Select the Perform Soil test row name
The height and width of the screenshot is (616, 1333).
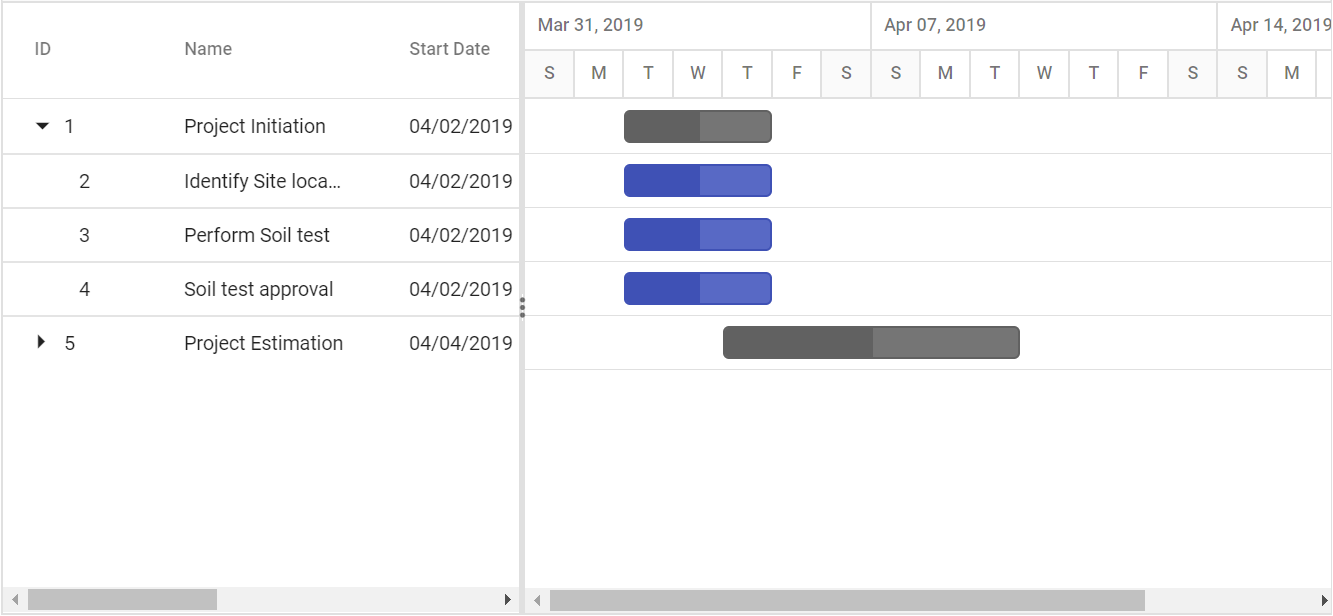(x=257, y=235)
